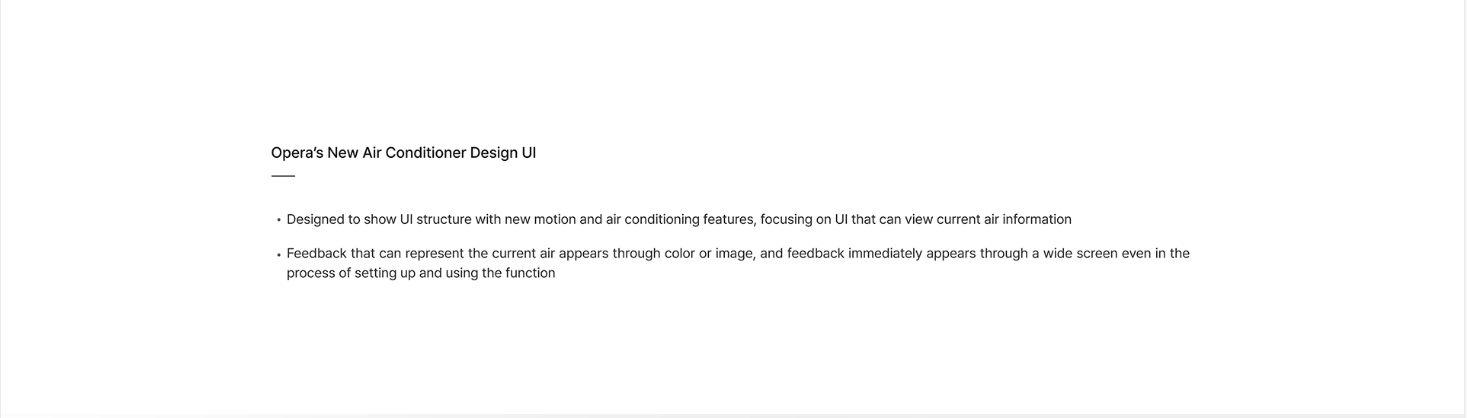
Task: Click the word "immediately" in second bullet
Action: (885, 254)
